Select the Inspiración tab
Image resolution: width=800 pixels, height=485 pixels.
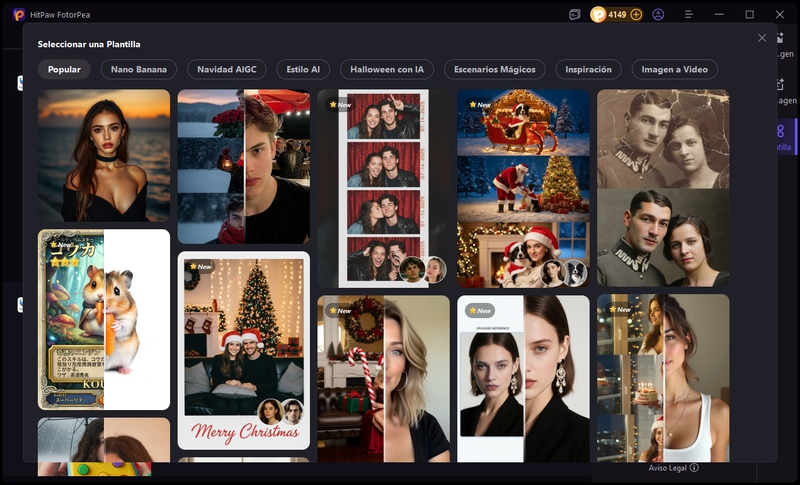588,69
